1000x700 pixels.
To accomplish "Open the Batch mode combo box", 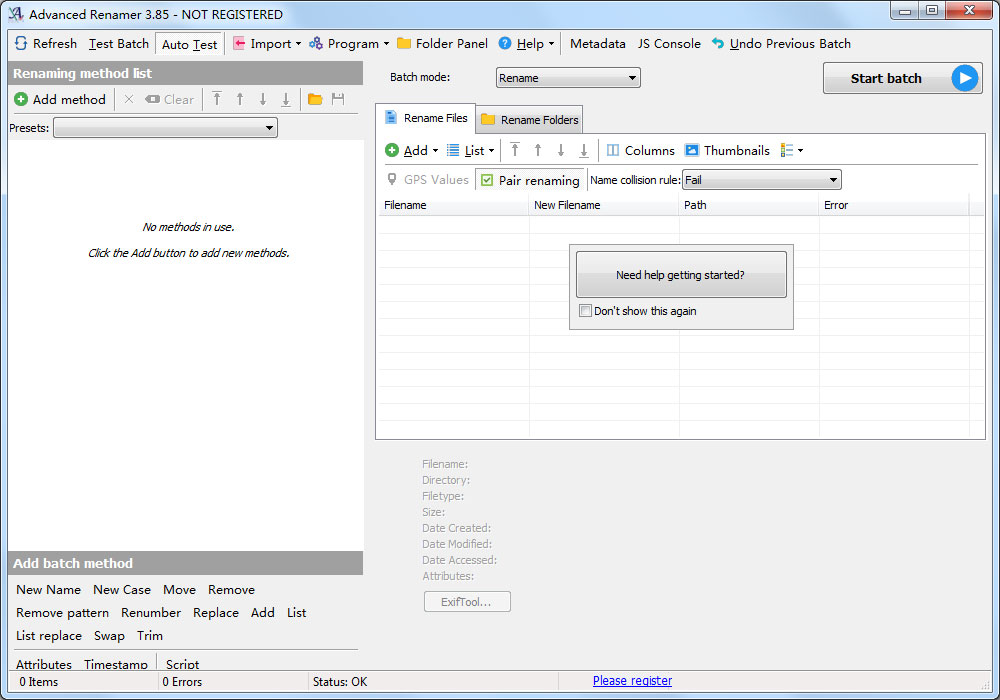I will (568, 78).
